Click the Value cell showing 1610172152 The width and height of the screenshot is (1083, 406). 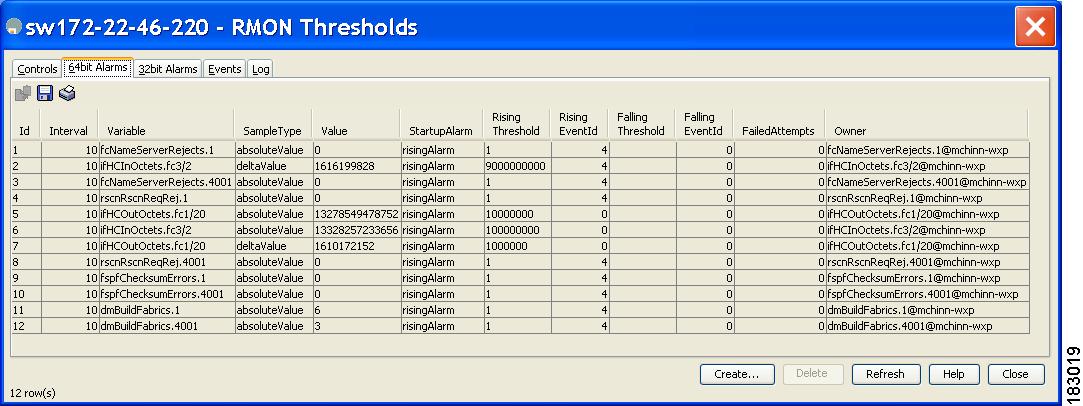345,246
